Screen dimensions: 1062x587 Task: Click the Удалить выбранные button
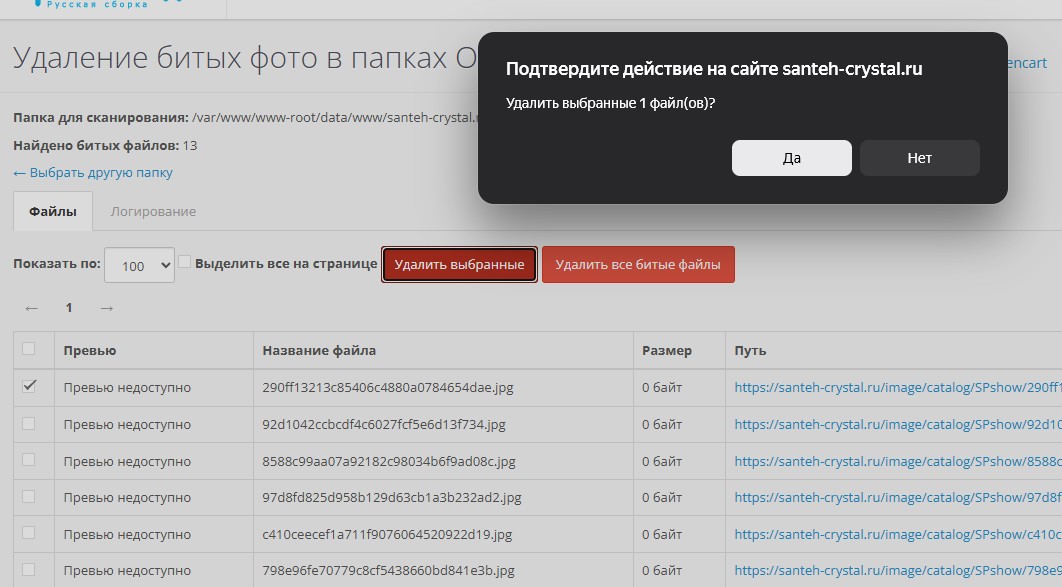click(459, 265)
